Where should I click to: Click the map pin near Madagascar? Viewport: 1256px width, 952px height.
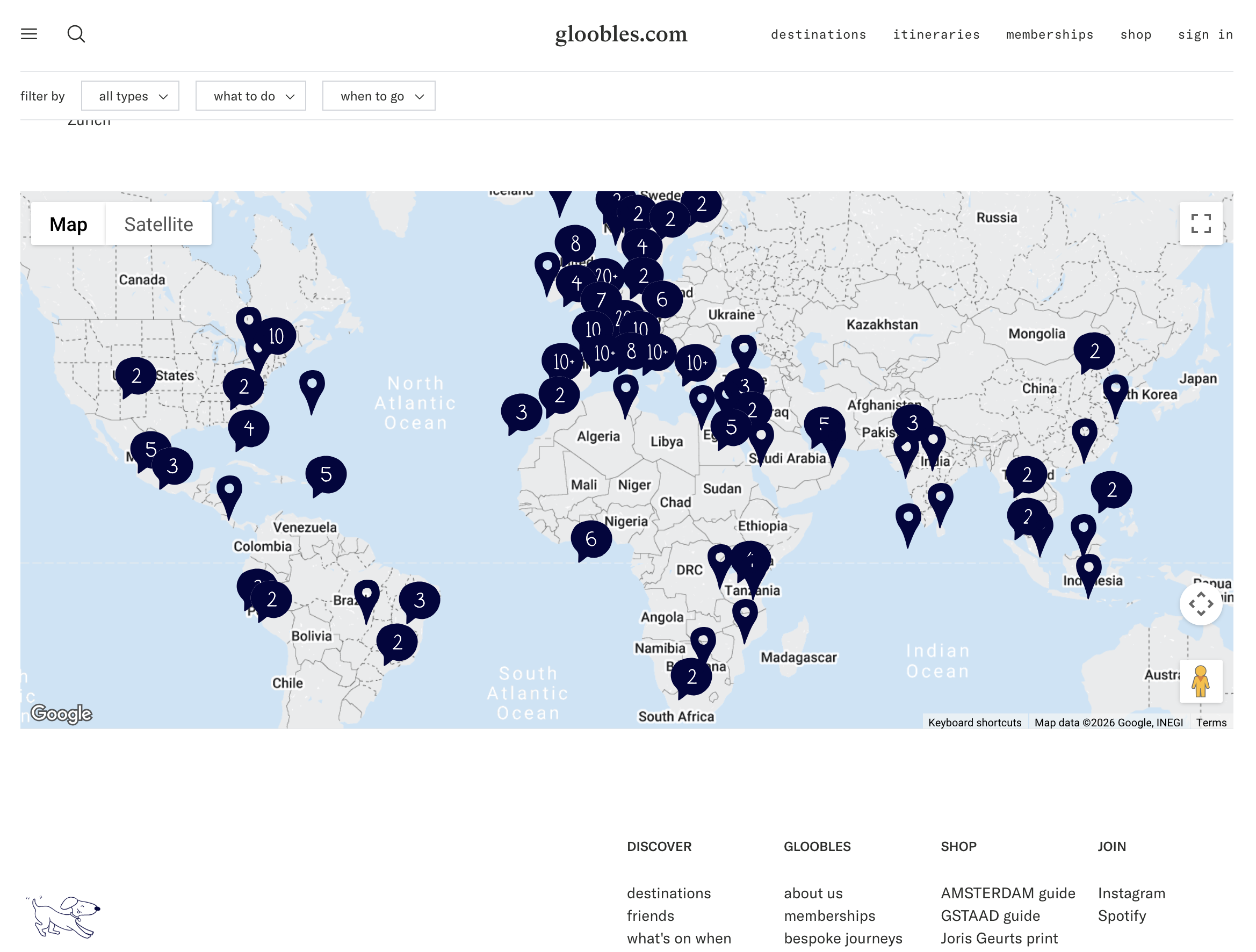[745, 615]
